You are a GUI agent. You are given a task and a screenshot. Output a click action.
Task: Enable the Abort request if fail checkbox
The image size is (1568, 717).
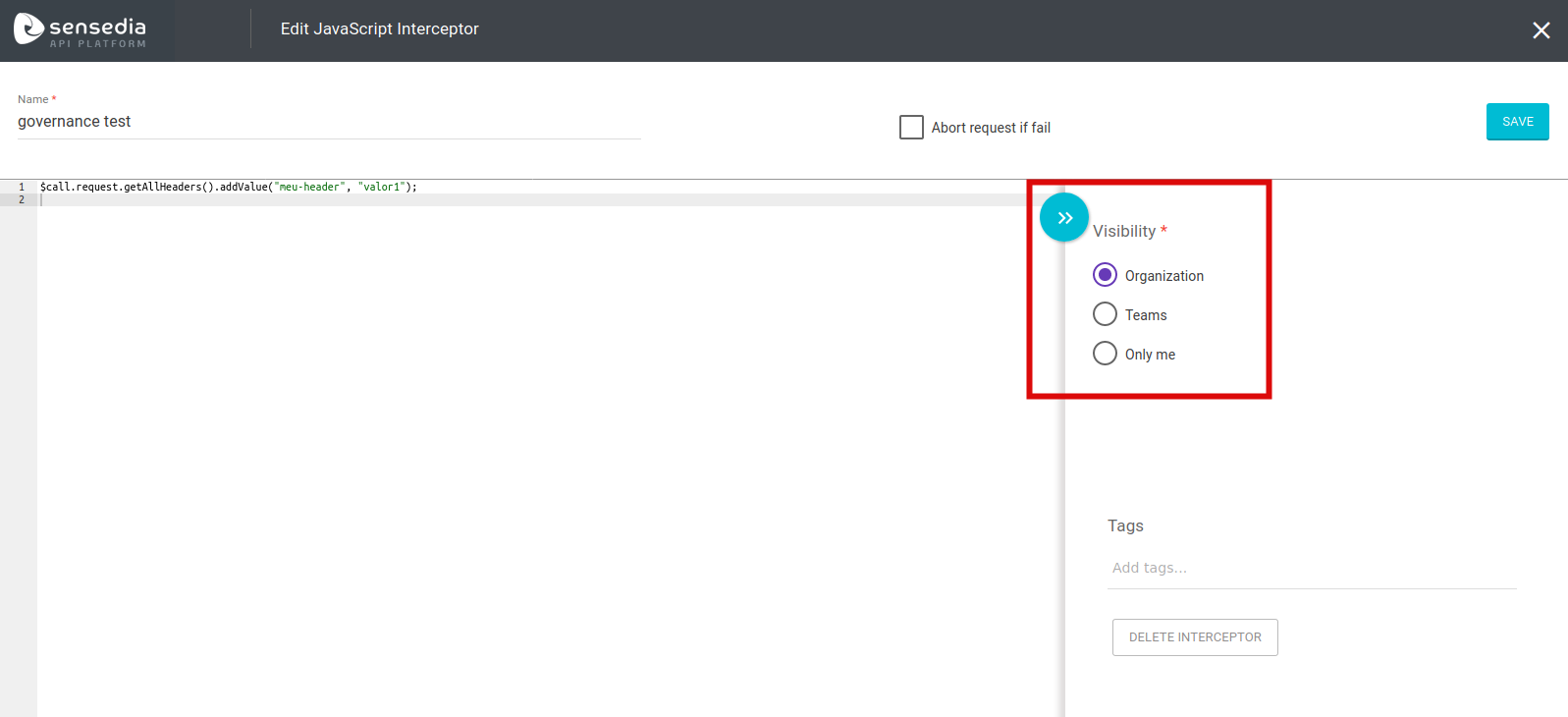911,128
